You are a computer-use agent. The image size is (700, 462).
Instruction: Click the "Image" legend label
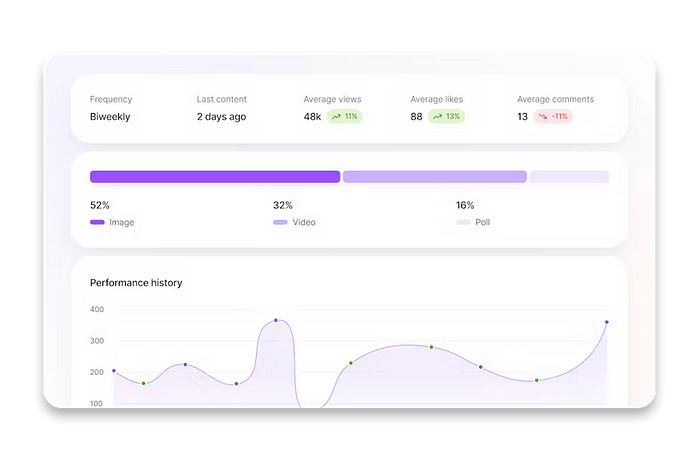tap(121, 222)
